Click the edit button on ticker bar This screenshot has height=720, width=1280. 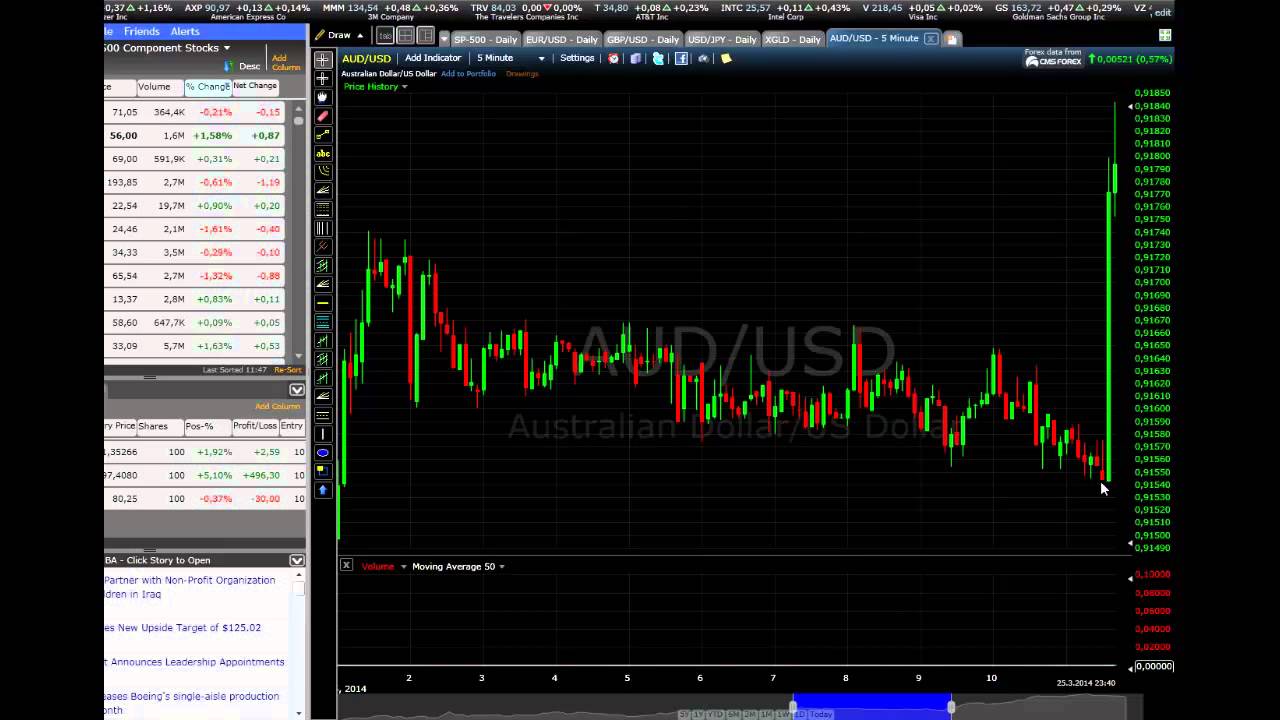point(1162,12)
